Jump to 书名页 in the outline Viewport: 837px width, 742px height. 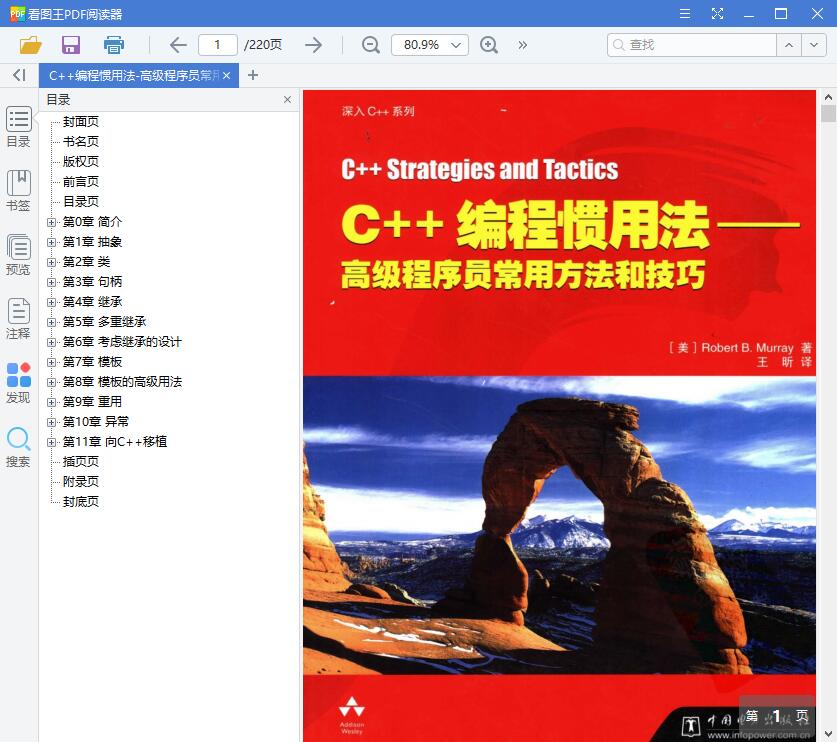[x=81, y=141]
